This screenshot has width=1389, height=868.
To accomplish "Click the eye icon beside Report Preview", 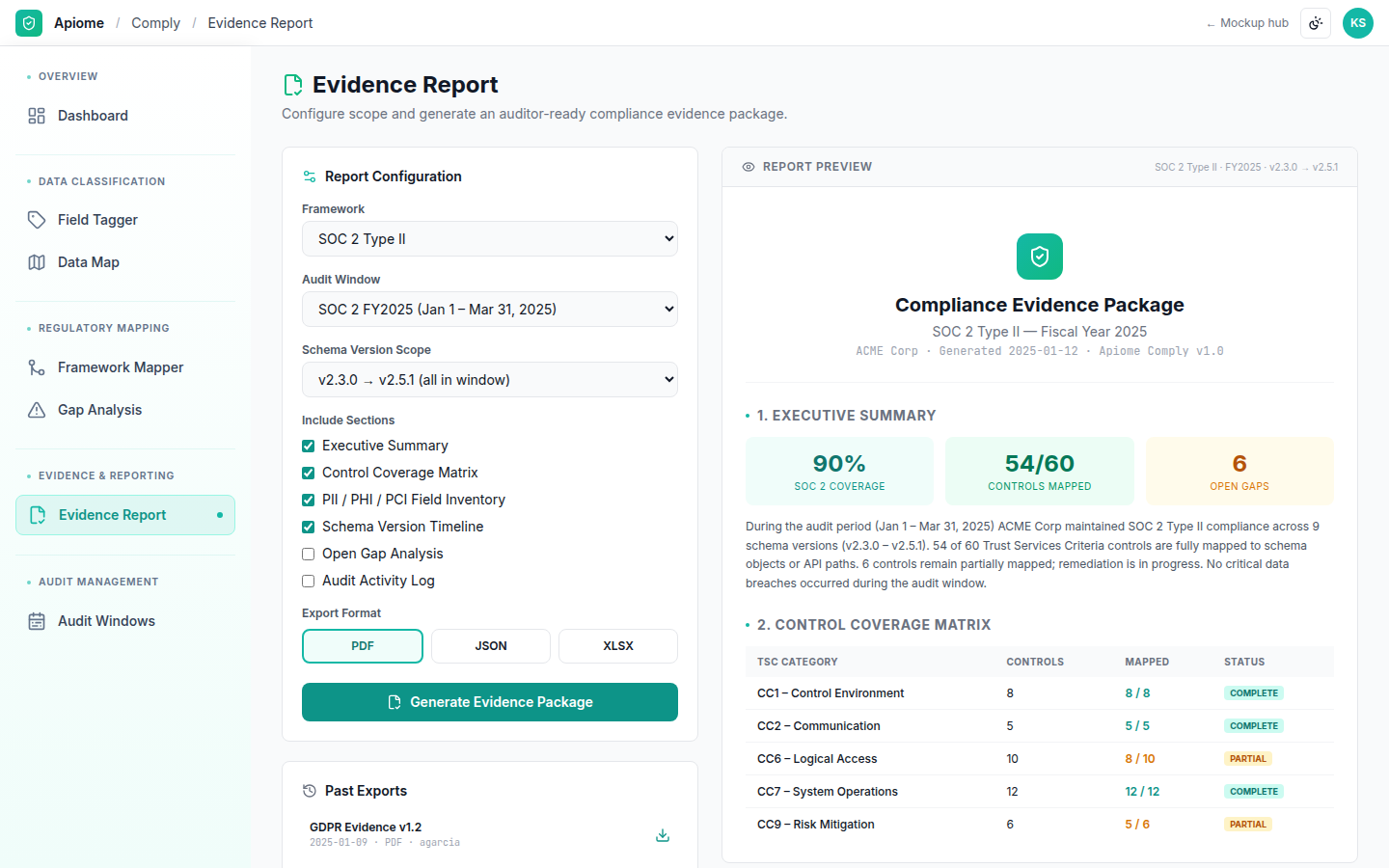I will (749, 167).
